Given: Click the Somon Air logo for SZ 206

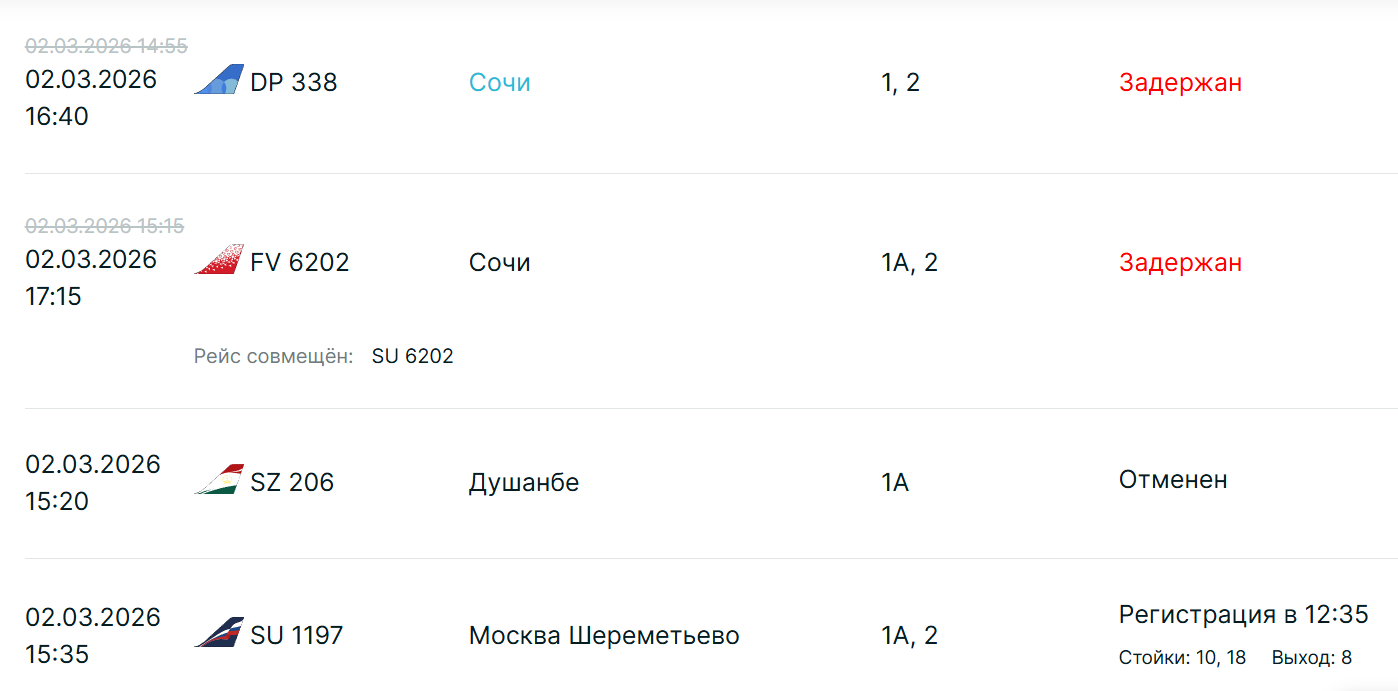Looking at the screenshot, I should pyautogui.click(x=219, y=480).
